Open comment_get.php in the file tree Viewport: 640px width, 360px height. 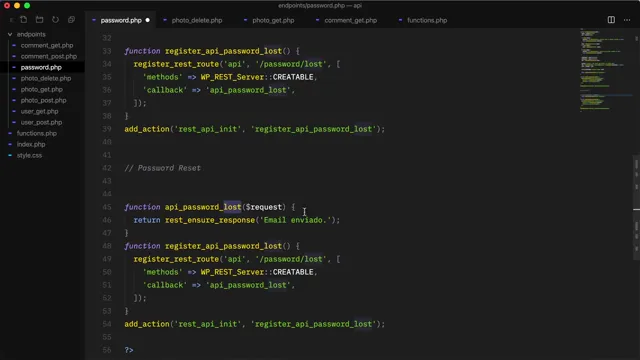tap(47, 45)
